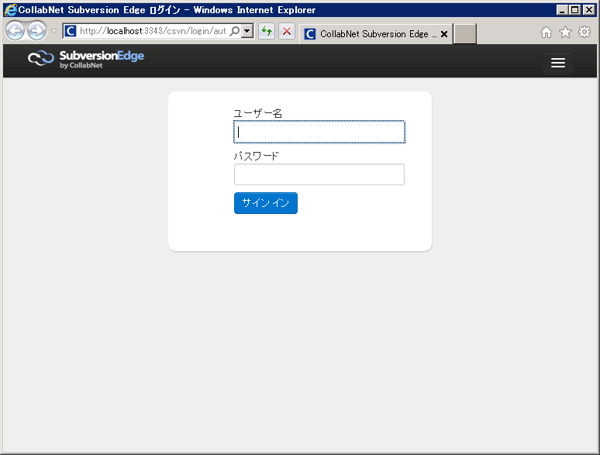The height and width of the screenshot is (455, 600).
Task: Click the address bar URL field
Action: tap(152, 31)
